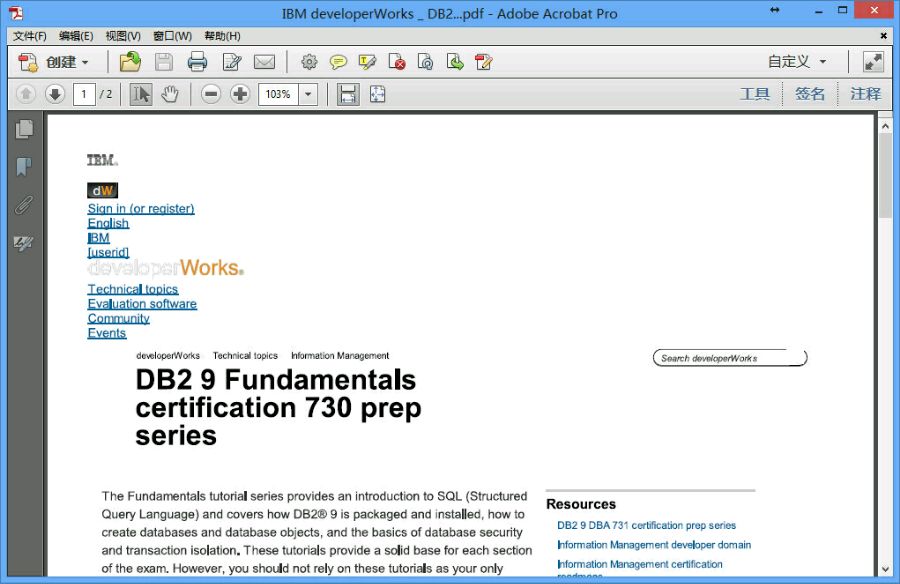Click the Acrobat title bar app icon

[x=16, y=13]
